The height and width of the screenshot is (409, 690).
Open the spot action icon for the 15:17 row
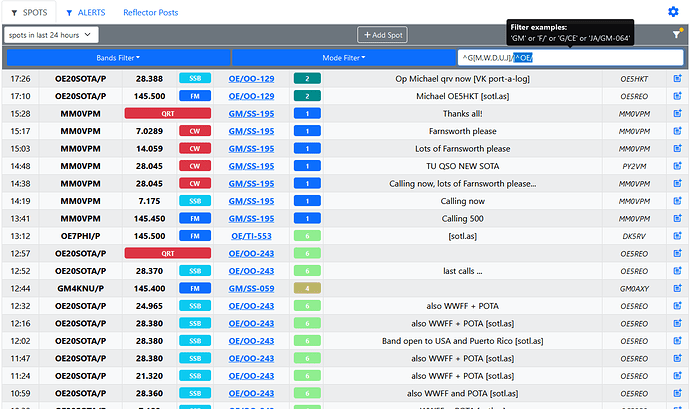tap(677, 131)
